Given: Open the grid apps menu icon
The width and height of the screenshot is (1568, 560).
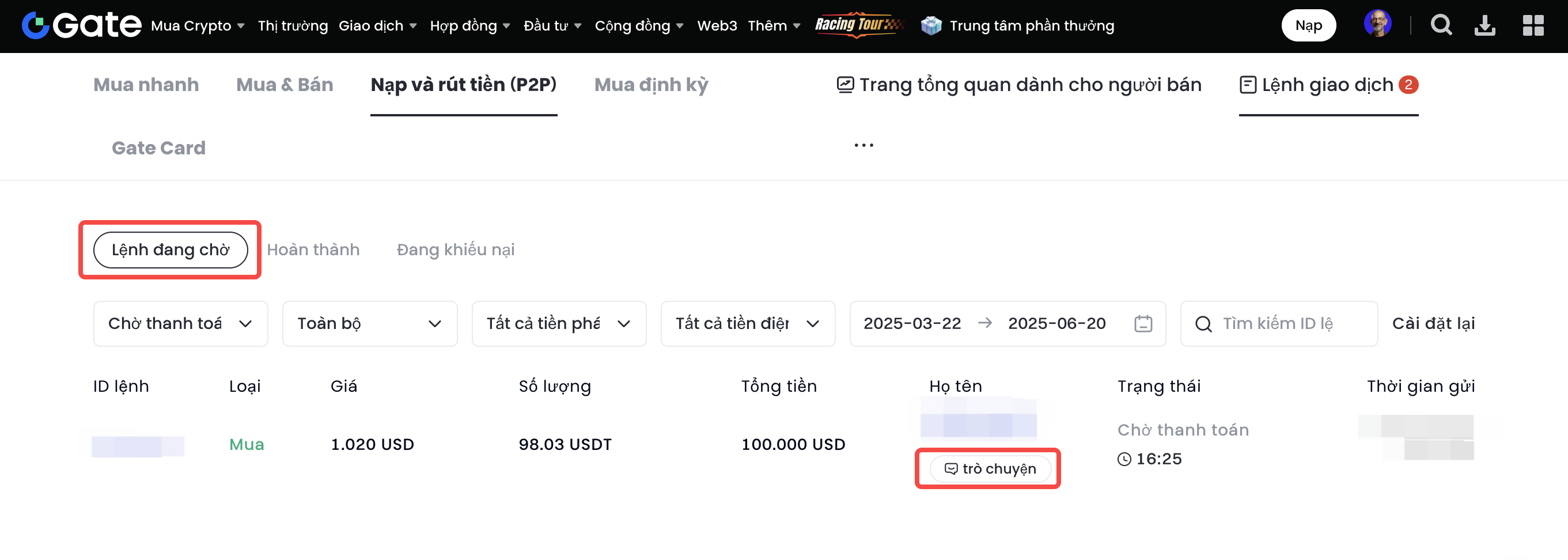Looking at the screenshot, I should point(1533,25).
